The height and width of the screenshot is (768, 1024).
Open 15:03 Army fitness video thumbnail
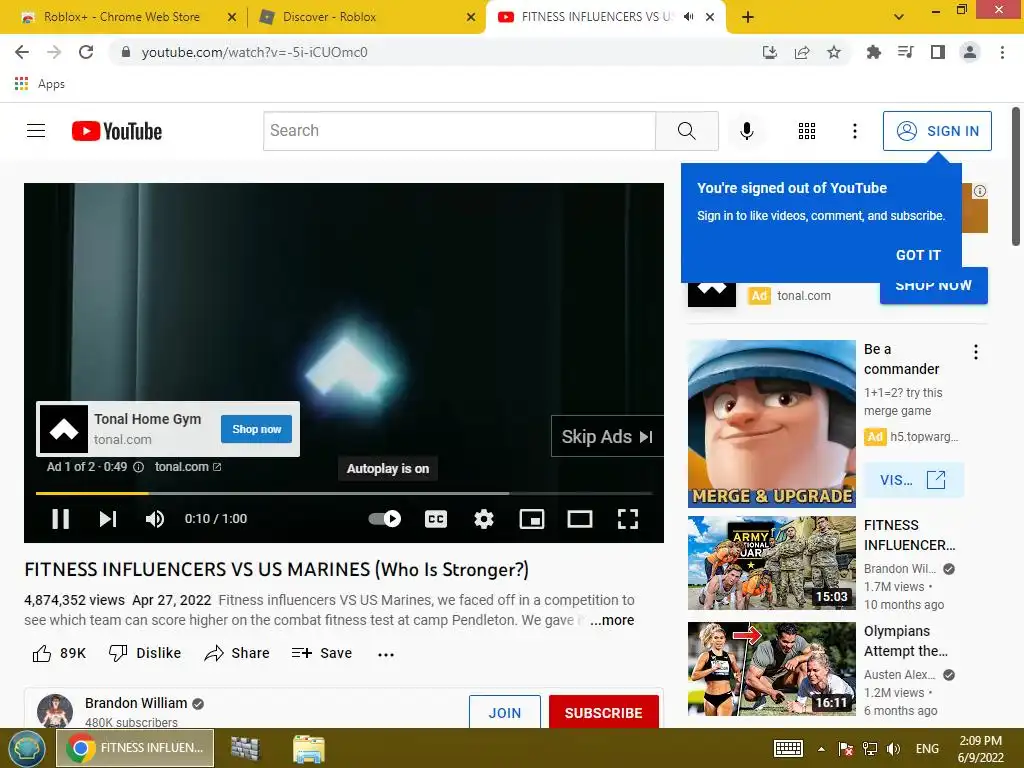coord(771,563)
